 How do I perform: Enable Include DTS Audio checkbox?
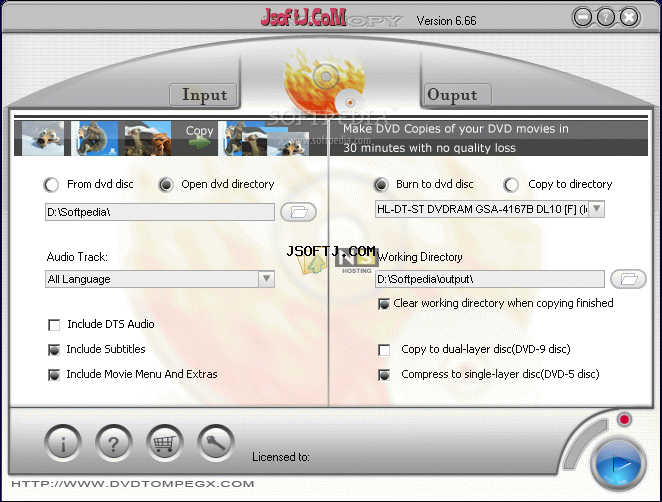[54, 325]
